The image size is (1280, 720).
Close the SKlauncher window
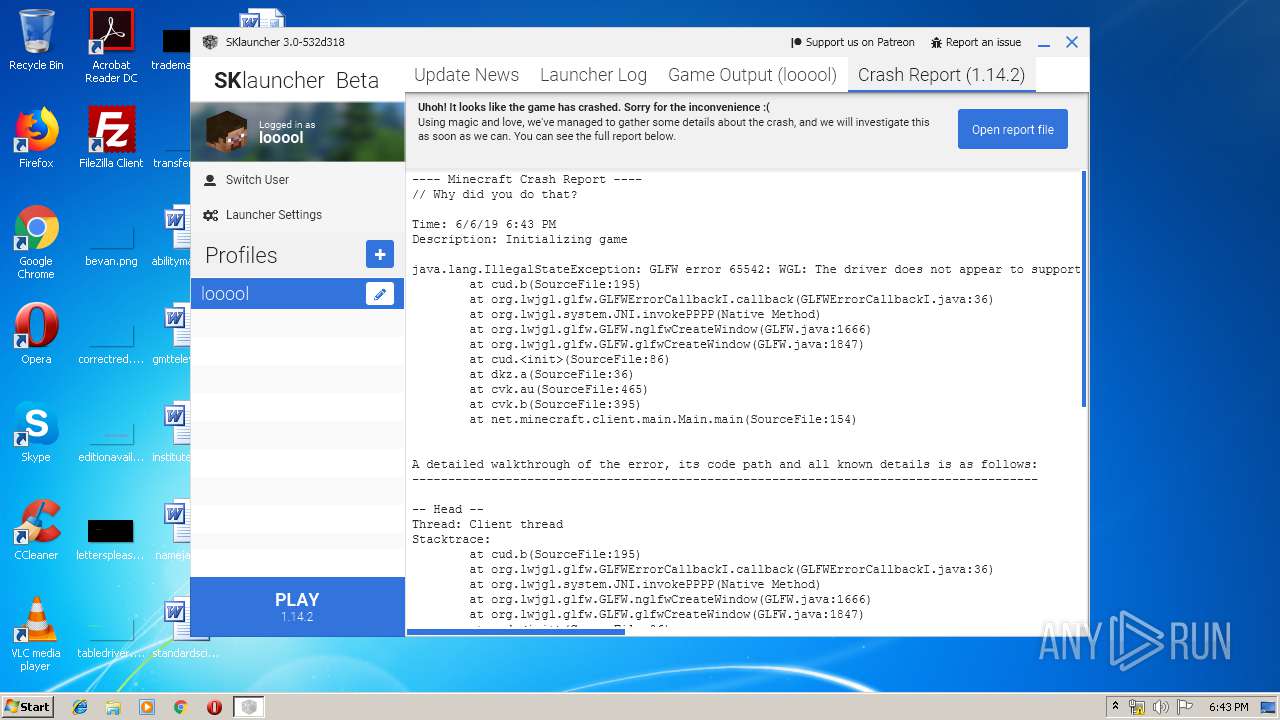[1072, 42]
